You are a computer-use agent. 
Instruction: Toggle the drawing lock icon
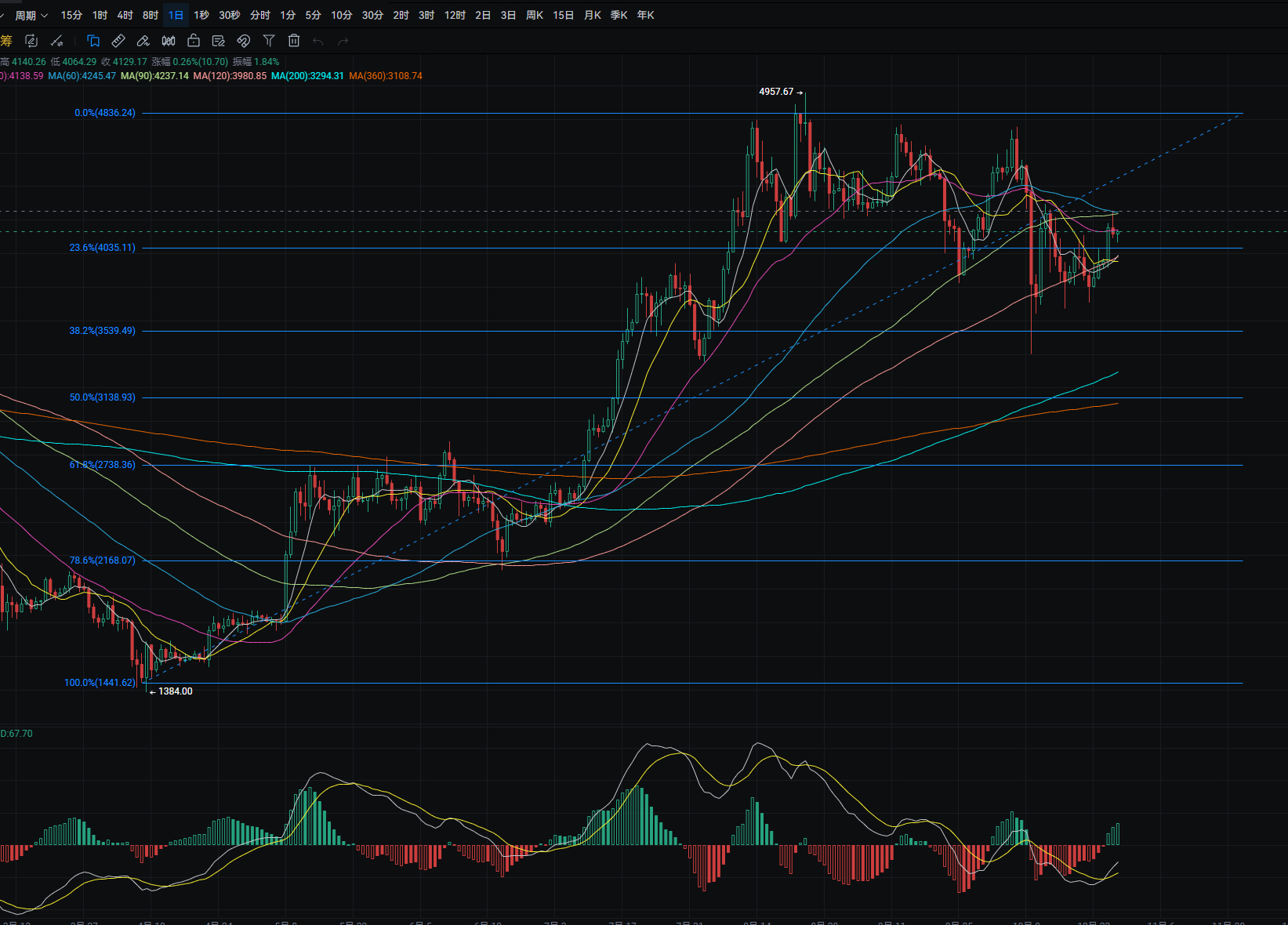(x=194, y=41)
